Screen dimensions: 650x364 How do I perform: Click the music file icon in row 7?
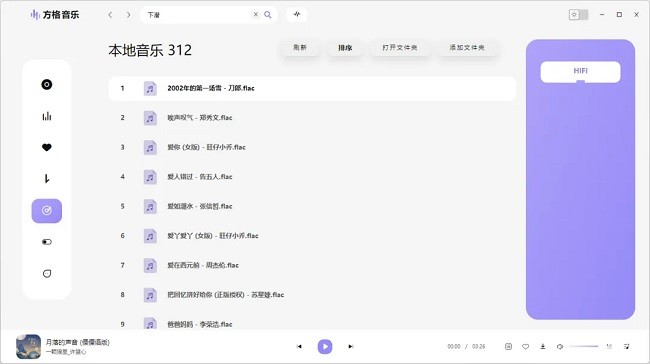pos(150,265)
